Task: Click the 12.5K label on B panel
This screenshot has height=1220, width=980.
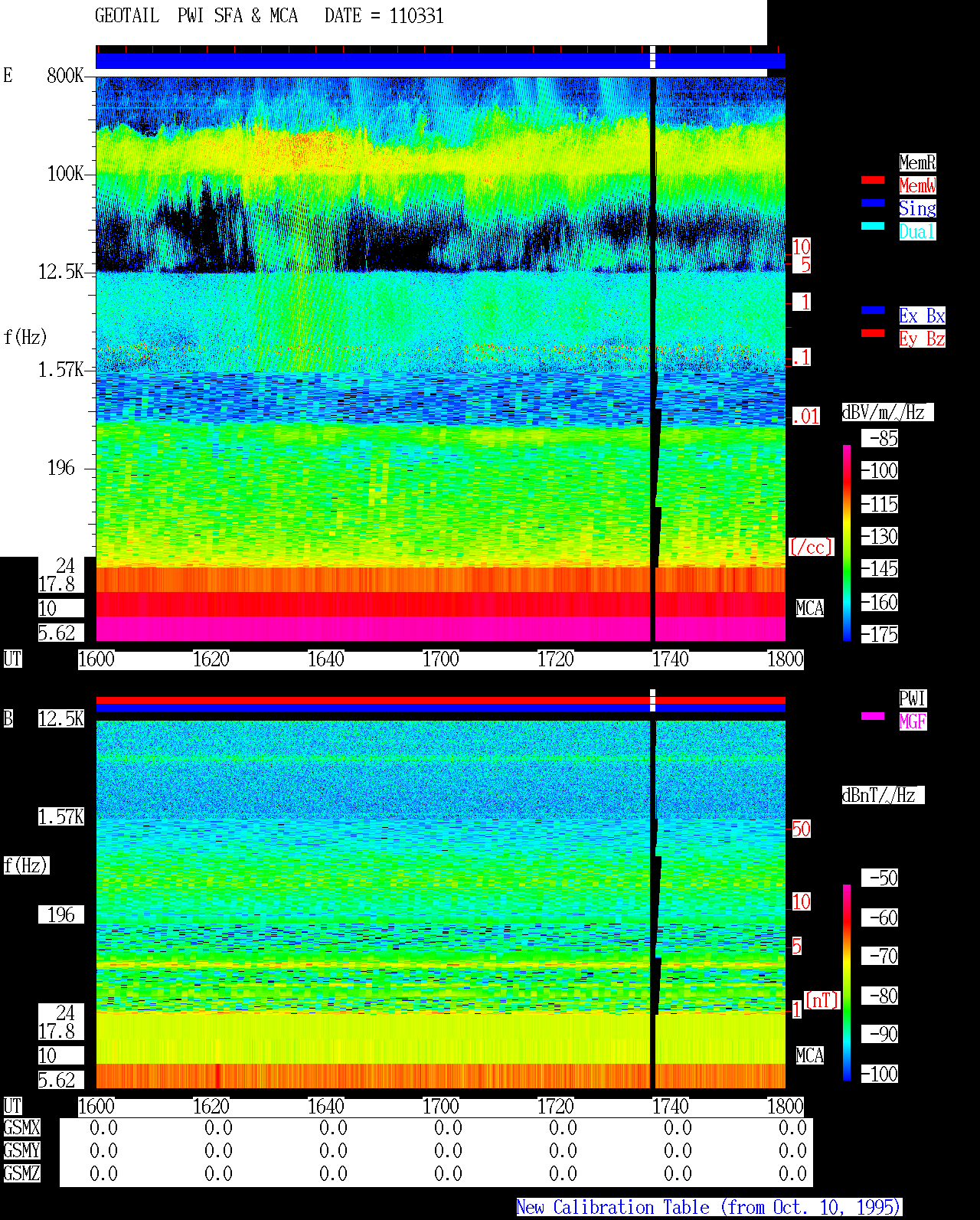Action: pyautogui.click(x=61, y=718)
